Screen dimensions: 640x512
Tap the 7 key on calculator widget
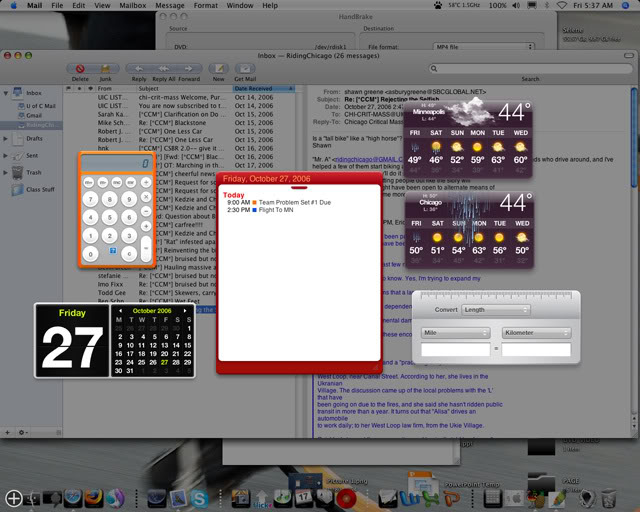point(90,199)
